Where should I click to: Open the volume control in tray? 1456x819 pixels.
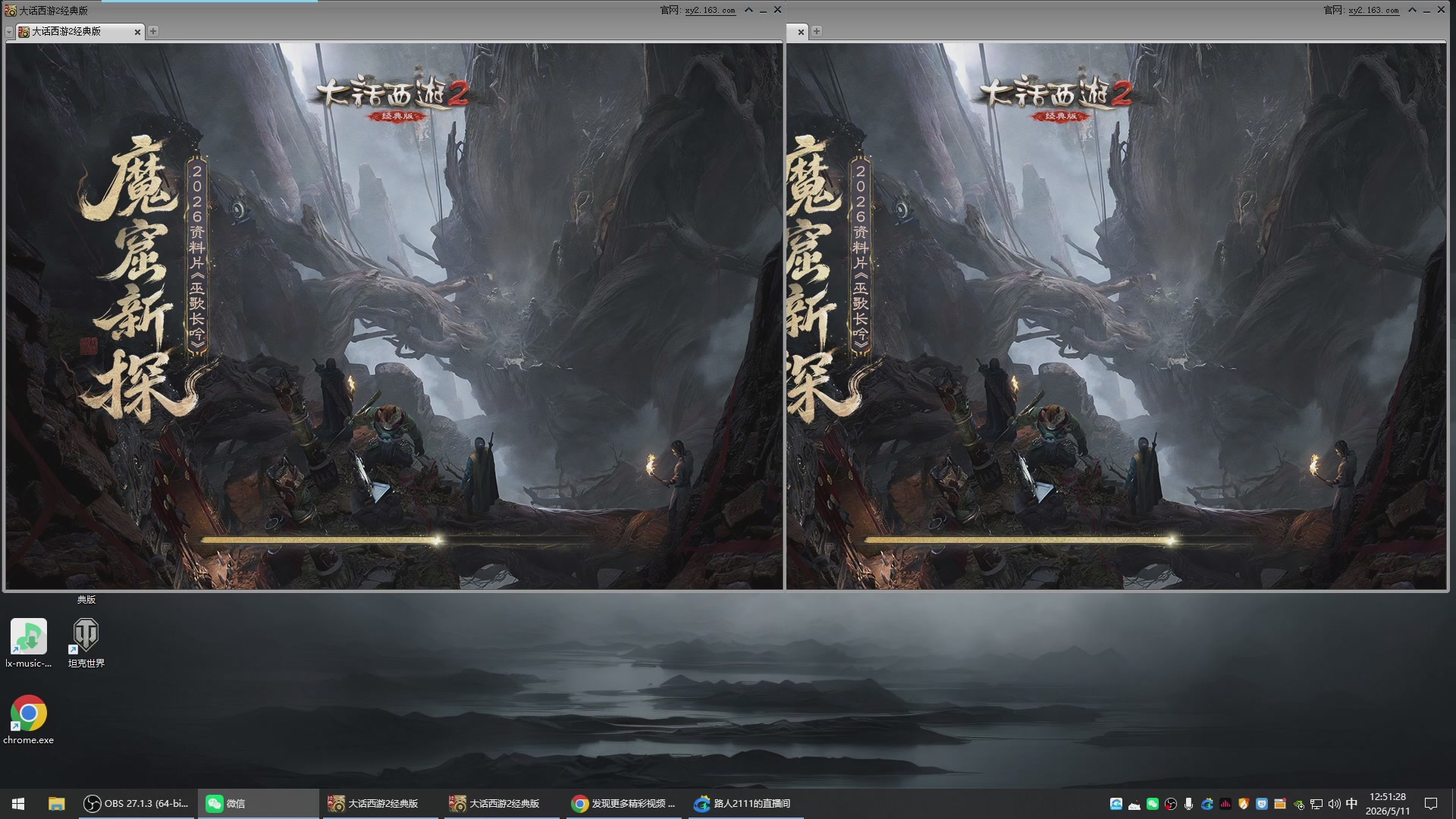point(1335,804)
